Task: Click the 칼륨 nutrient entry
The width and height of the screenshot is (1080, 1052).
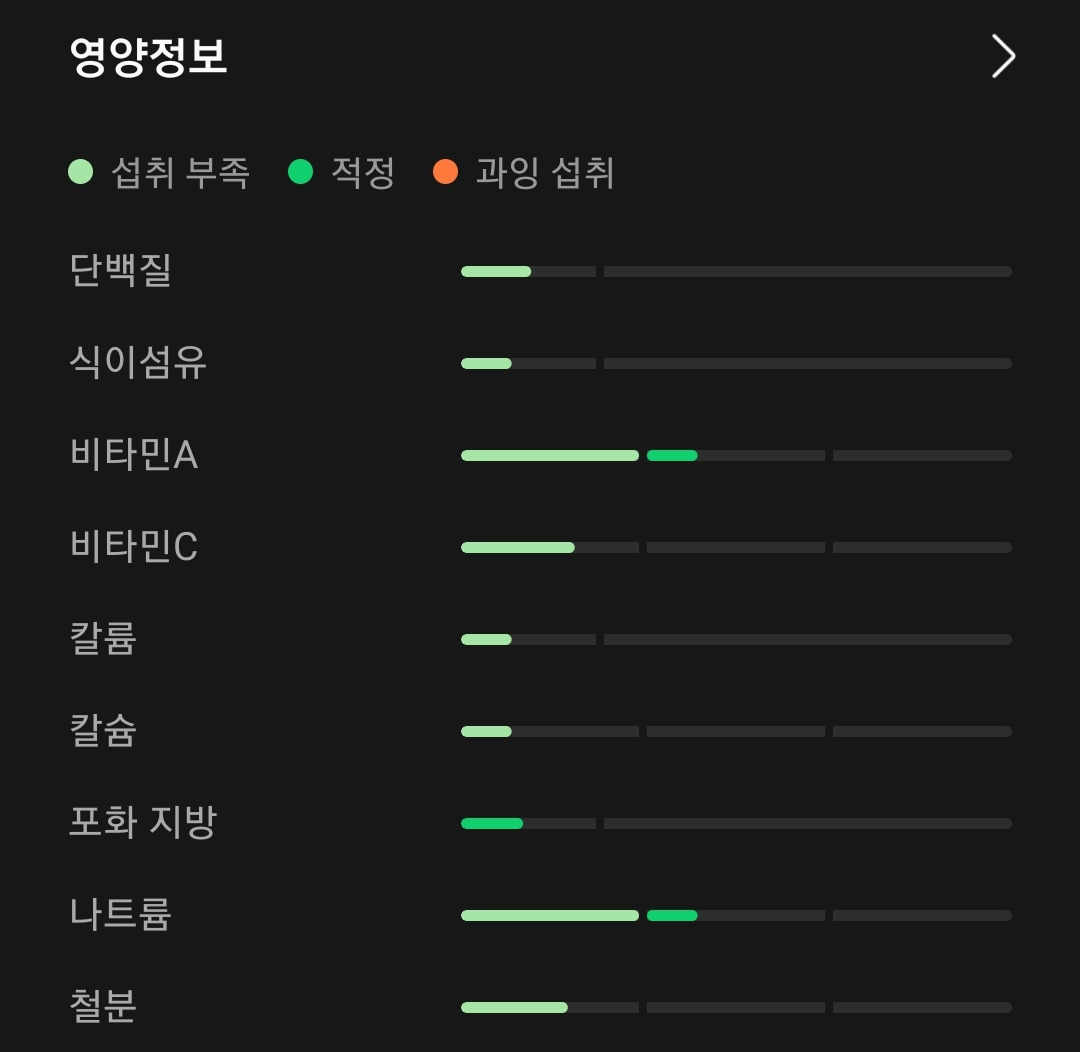Action: tap(100, 639)
